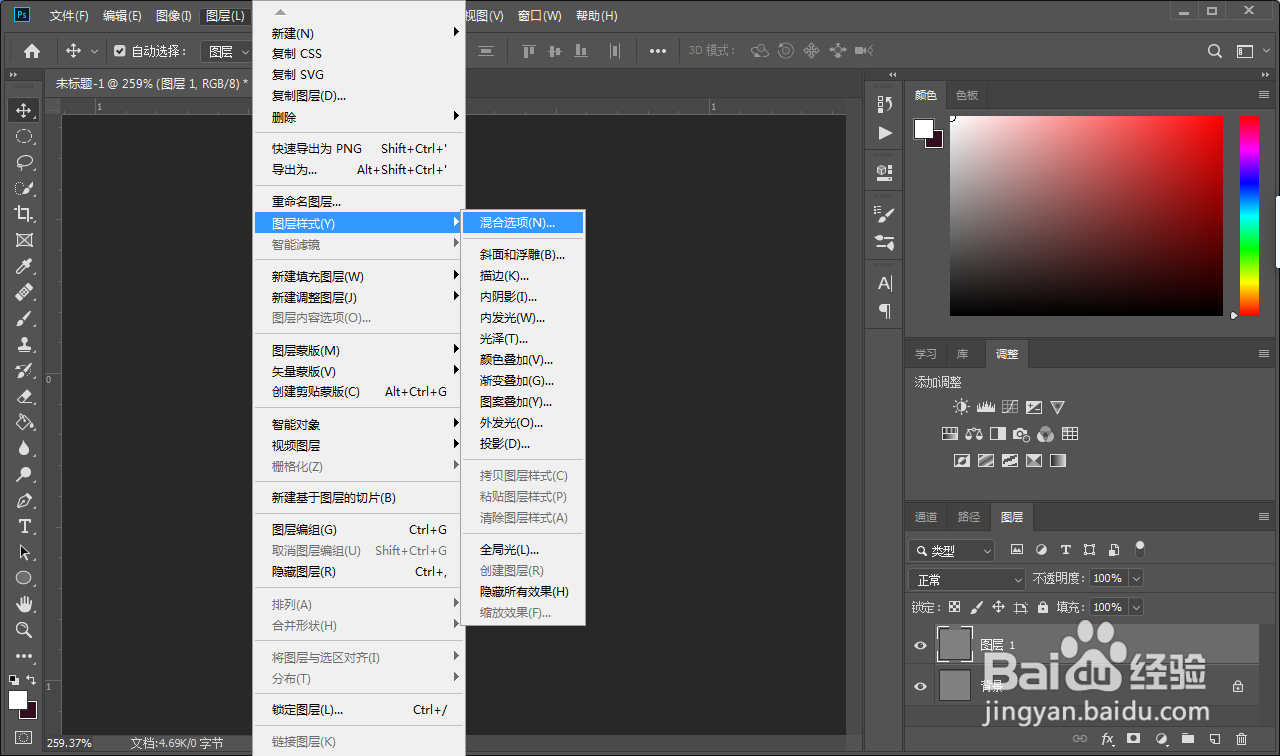Add a Brightness/Contrast adjustment (sun icon)

[x=961, y=407]
